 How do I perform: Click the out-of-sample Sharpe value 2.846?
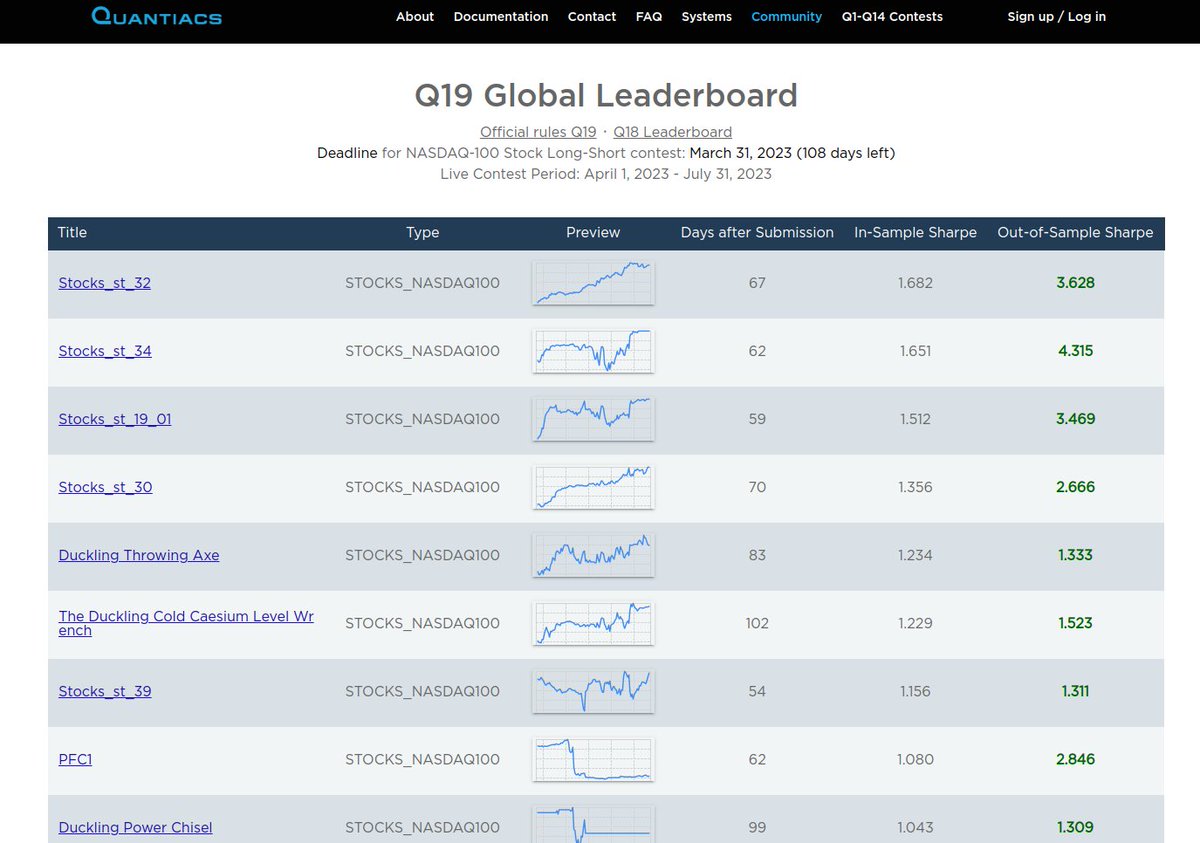point(1075,759)
